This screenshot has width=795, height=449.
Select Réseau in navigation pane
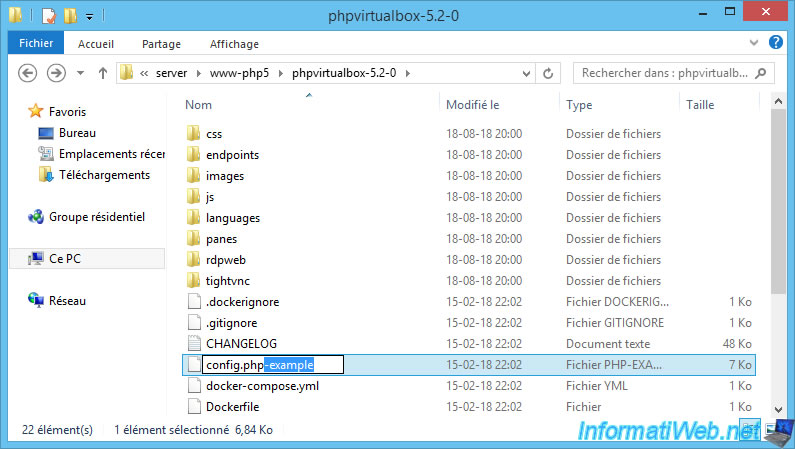click(67, 301)
